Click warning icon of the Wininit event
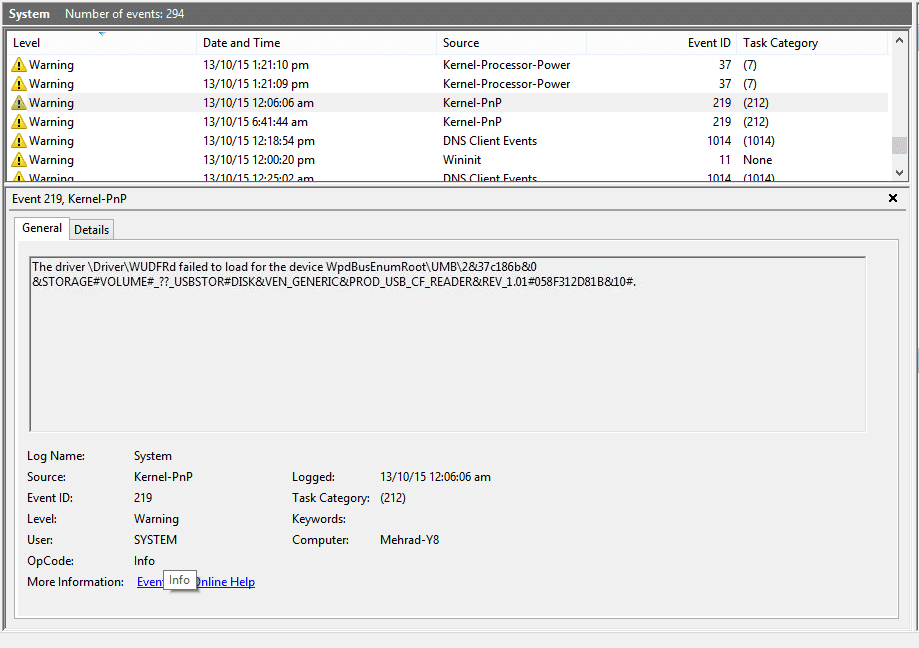The image size is (919, 648). pyautogui.click(x=18, y=160)
